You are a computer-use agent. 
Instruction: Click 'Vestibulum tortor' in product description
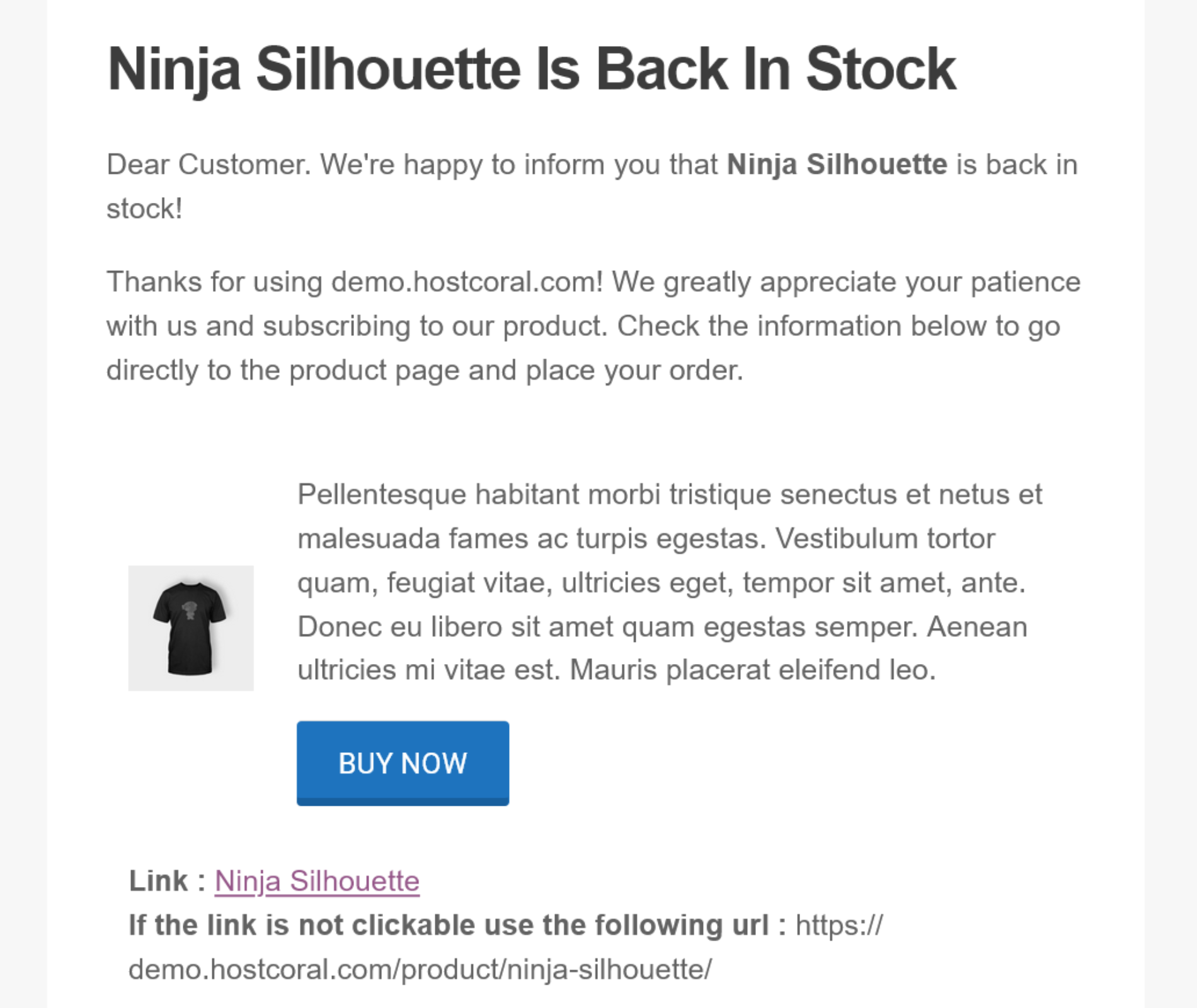pyautogui.click(x=885, y=539)
